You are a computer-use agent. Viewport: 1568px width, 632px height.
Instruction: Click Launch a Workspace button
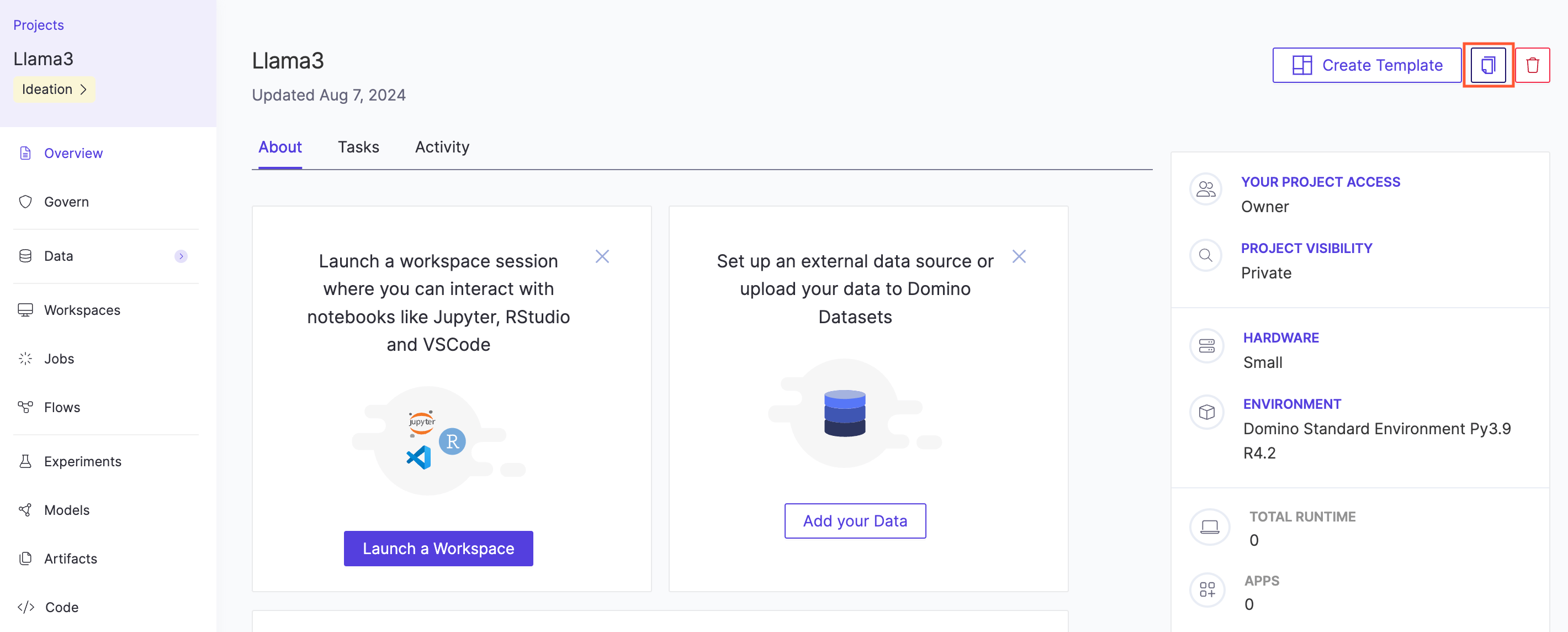coord(438,549)
